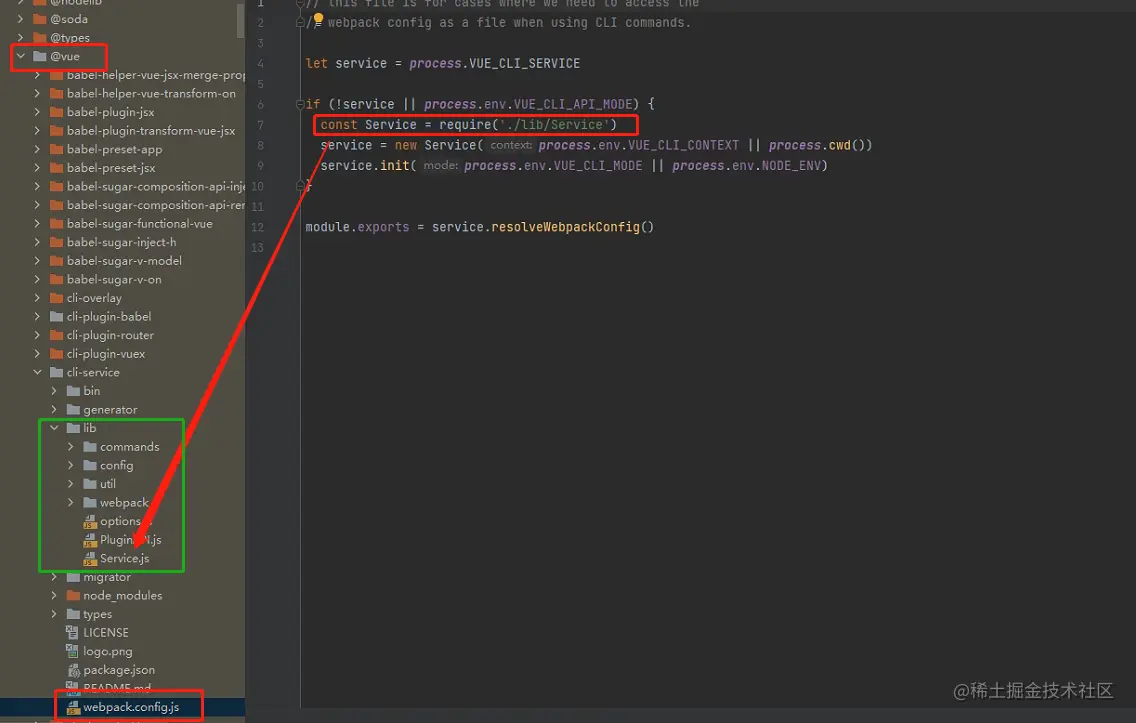
Task: Click cwd in line 8
Action: (840, 146)
